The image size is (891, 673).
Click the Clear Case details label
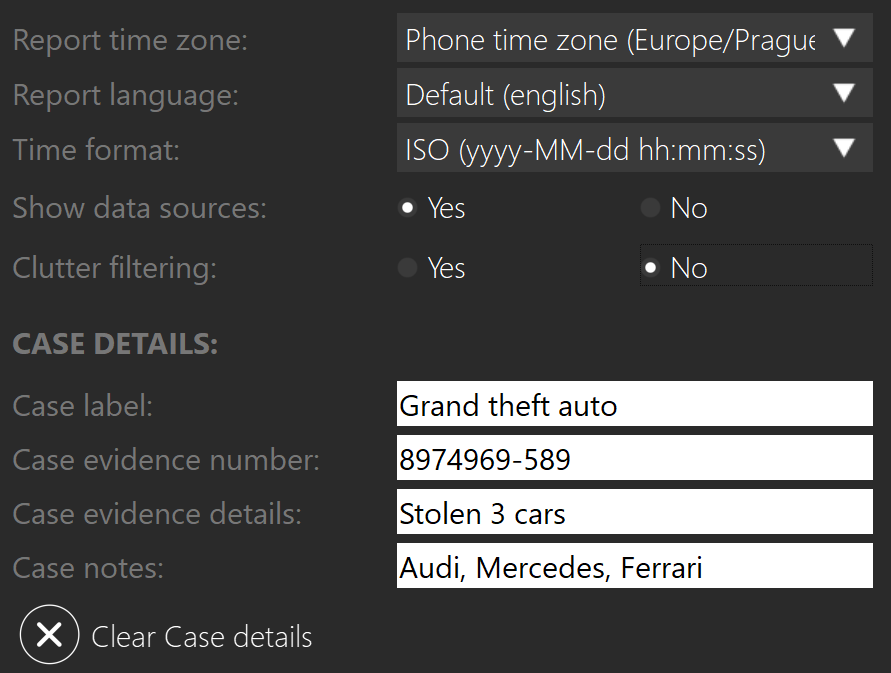202,637
